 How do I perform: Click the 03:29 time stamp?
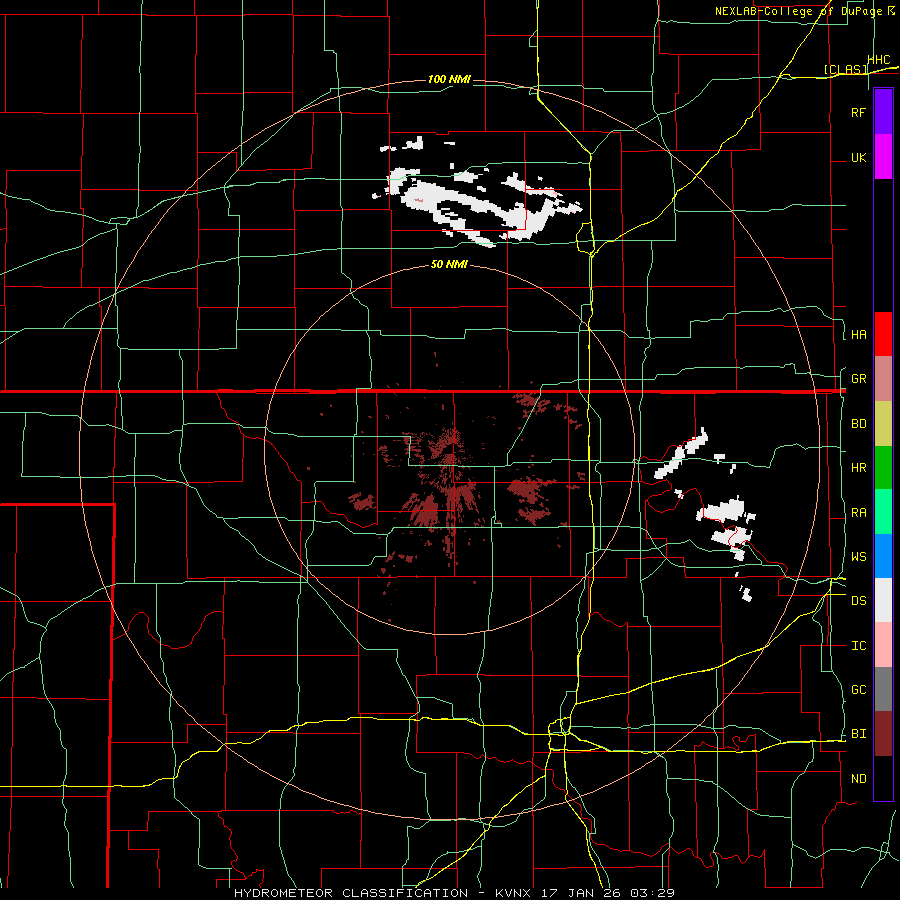pos(653,893)
